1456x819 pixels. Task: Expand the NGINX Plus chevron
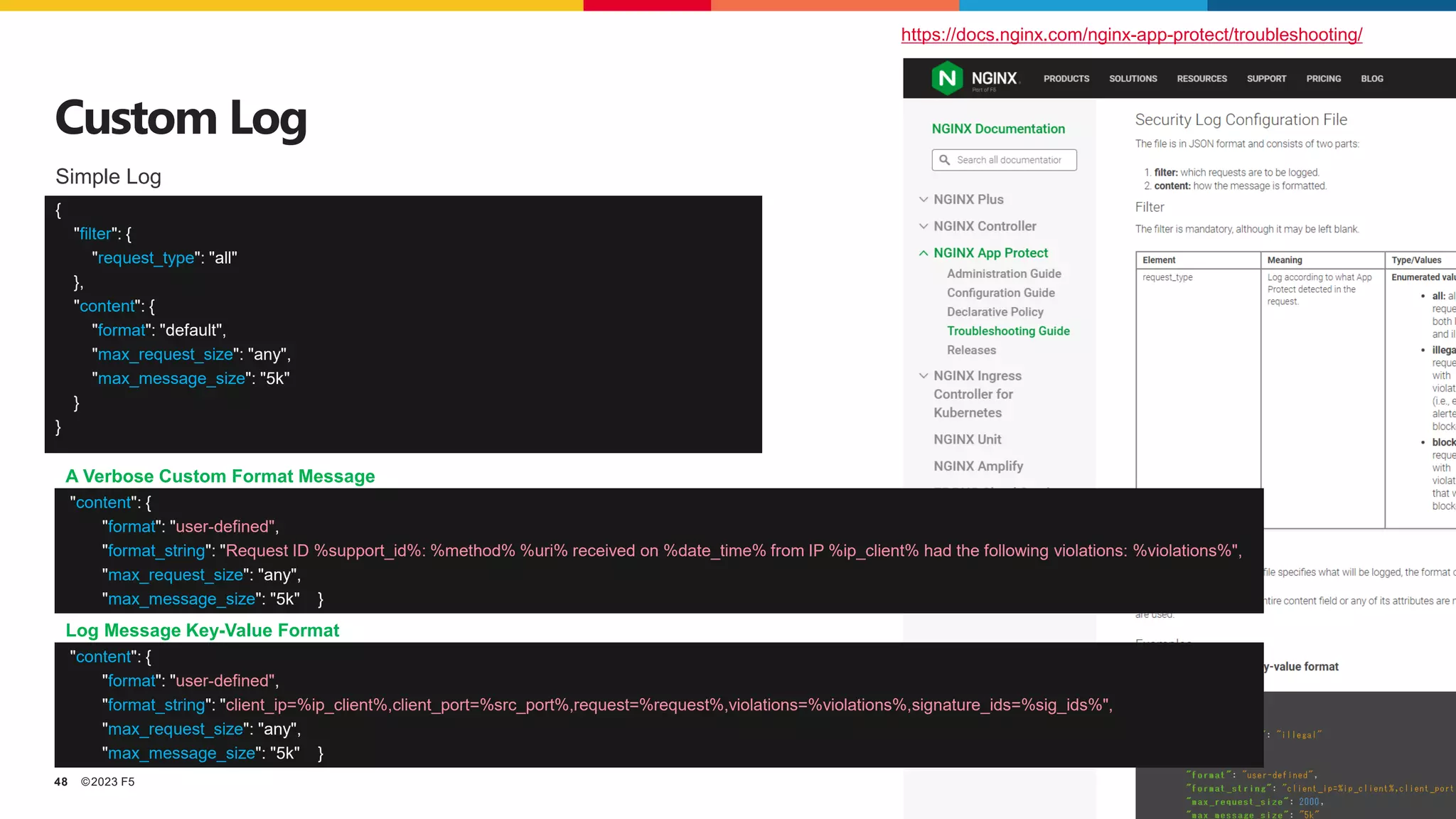(923, 200)
